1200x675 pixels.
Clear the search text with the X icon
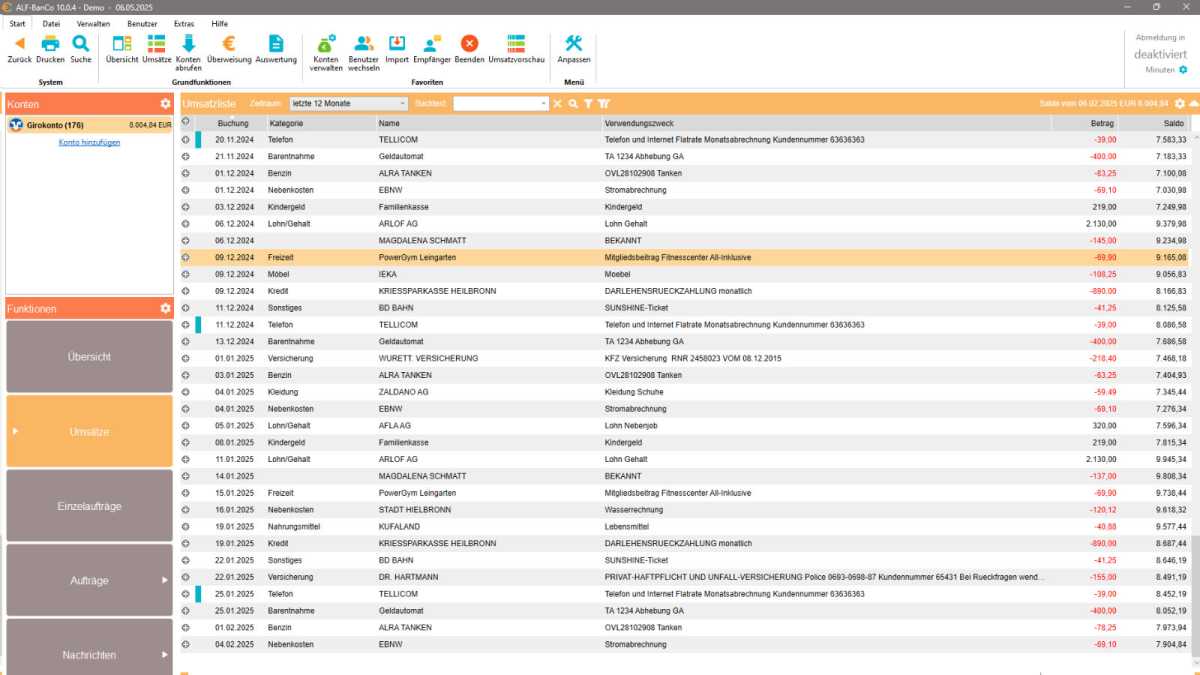[558, 103]
